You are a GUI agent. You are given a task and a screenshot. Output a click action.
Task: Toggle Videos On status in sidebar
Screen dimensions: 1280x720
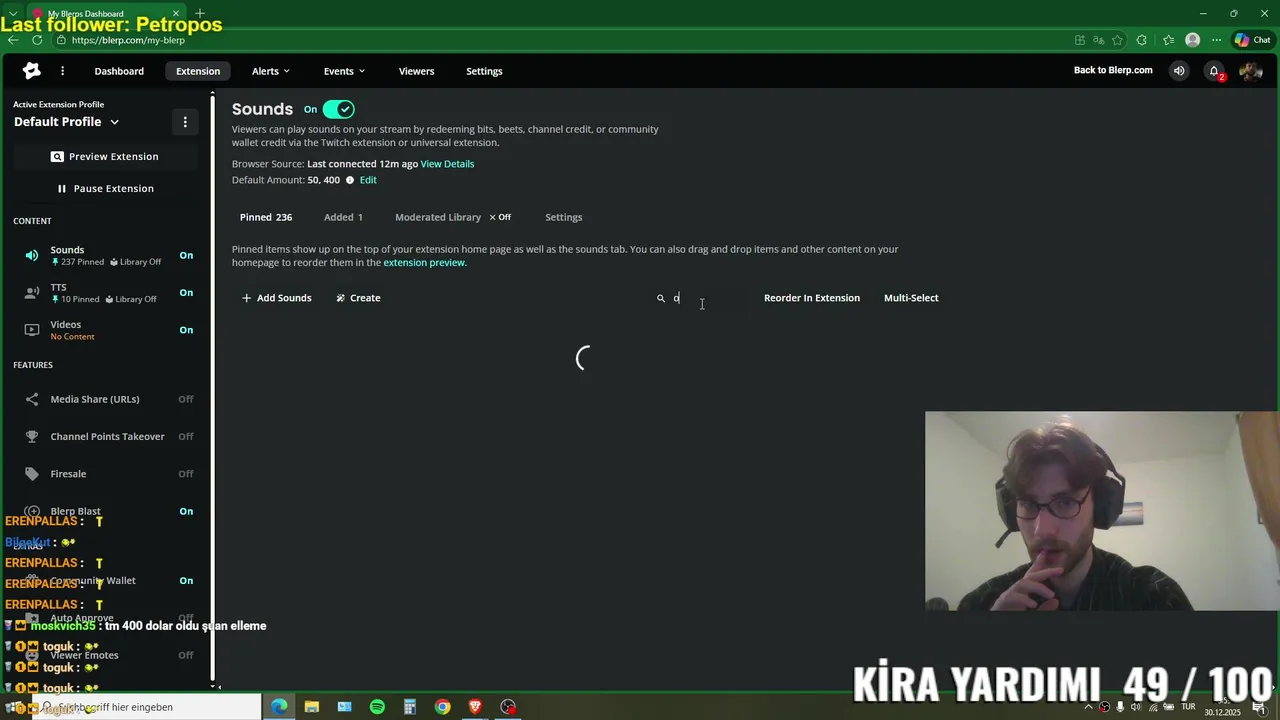tap(186, 329)
